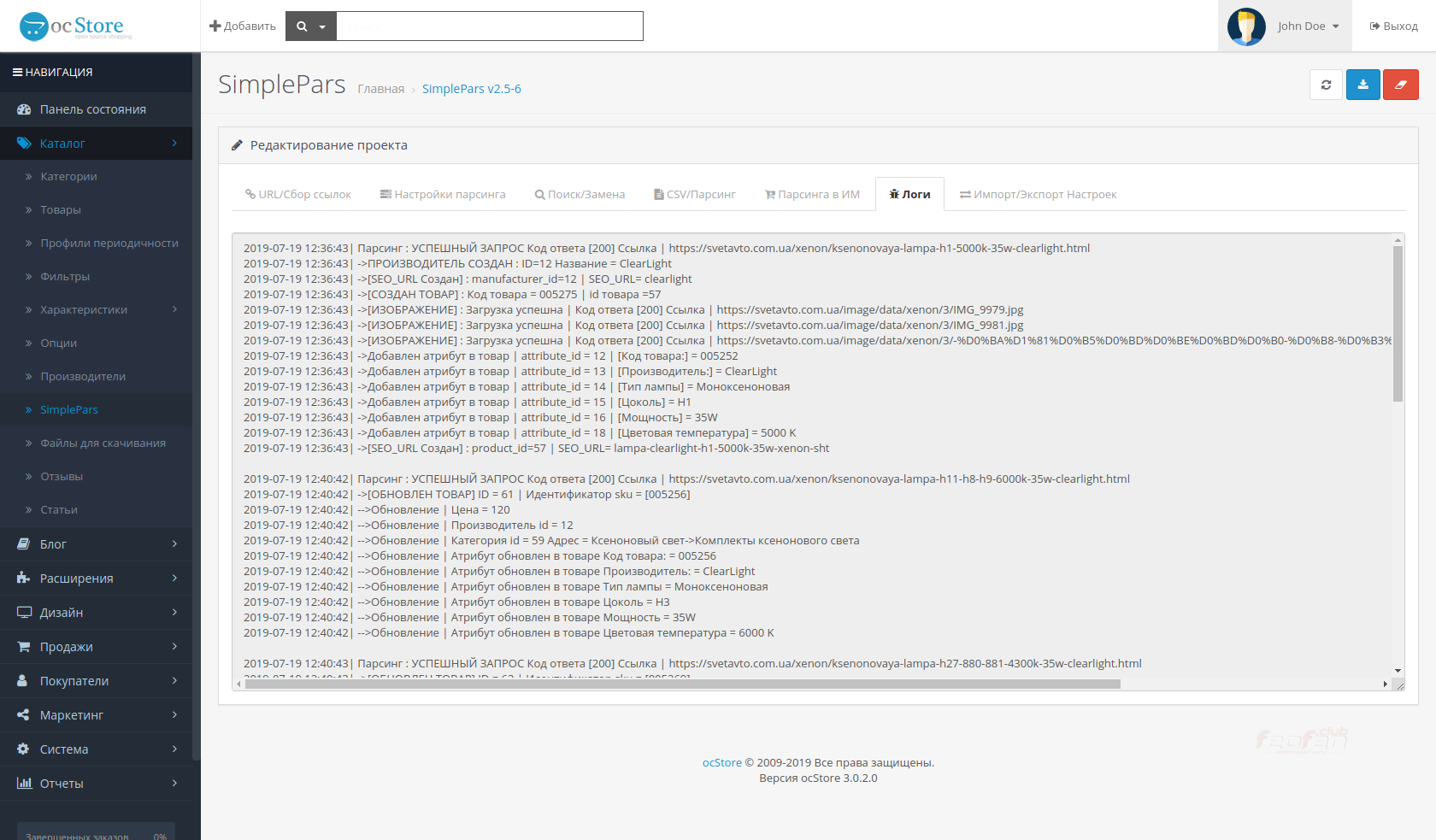Expand the Покупатели menu chevron

tap(174, 681)
